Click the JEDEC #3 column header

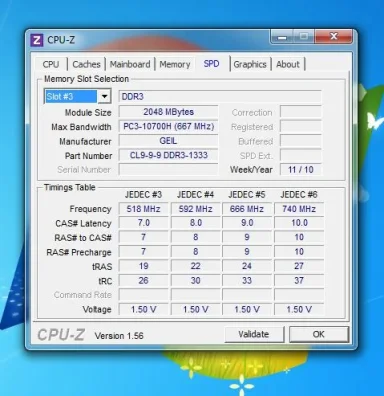(143, 195)
